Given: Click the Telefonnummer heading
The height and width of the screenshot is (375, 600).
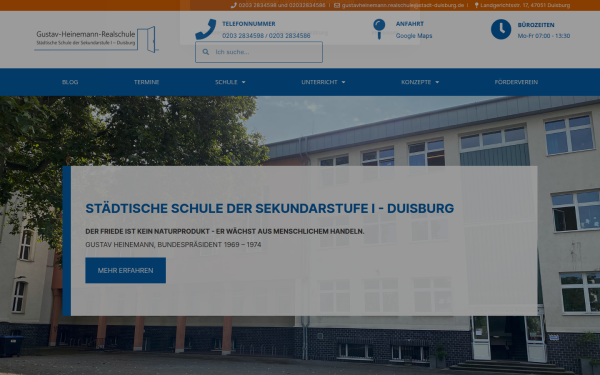Looking at the screenshot, I should pos(249,24).
